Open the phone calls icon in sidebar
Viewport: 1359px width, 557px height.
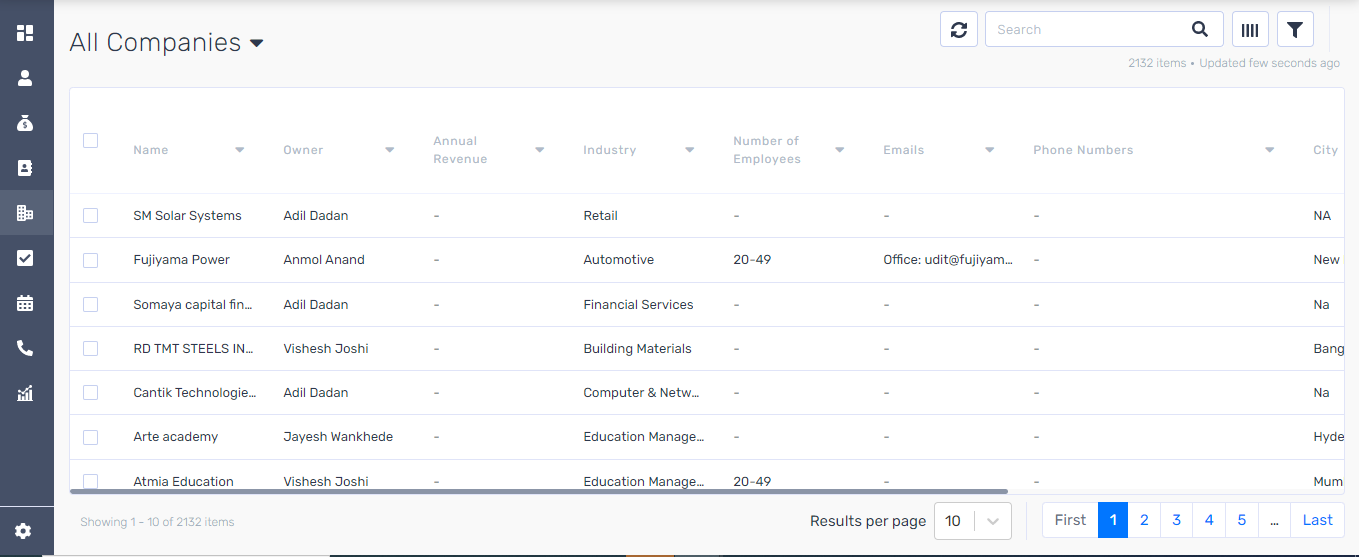point(25,348)
